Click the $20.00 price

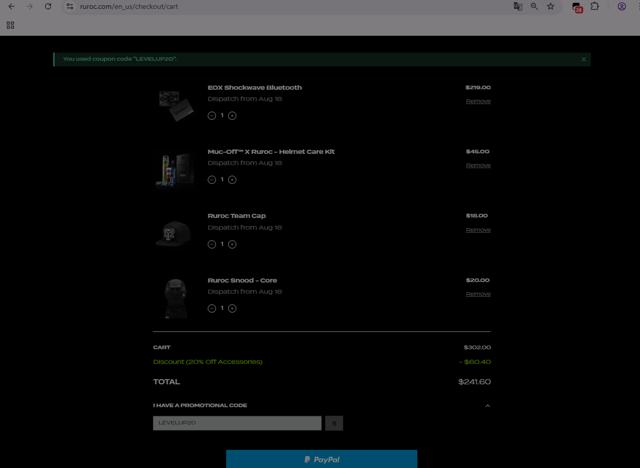(478, 280)
